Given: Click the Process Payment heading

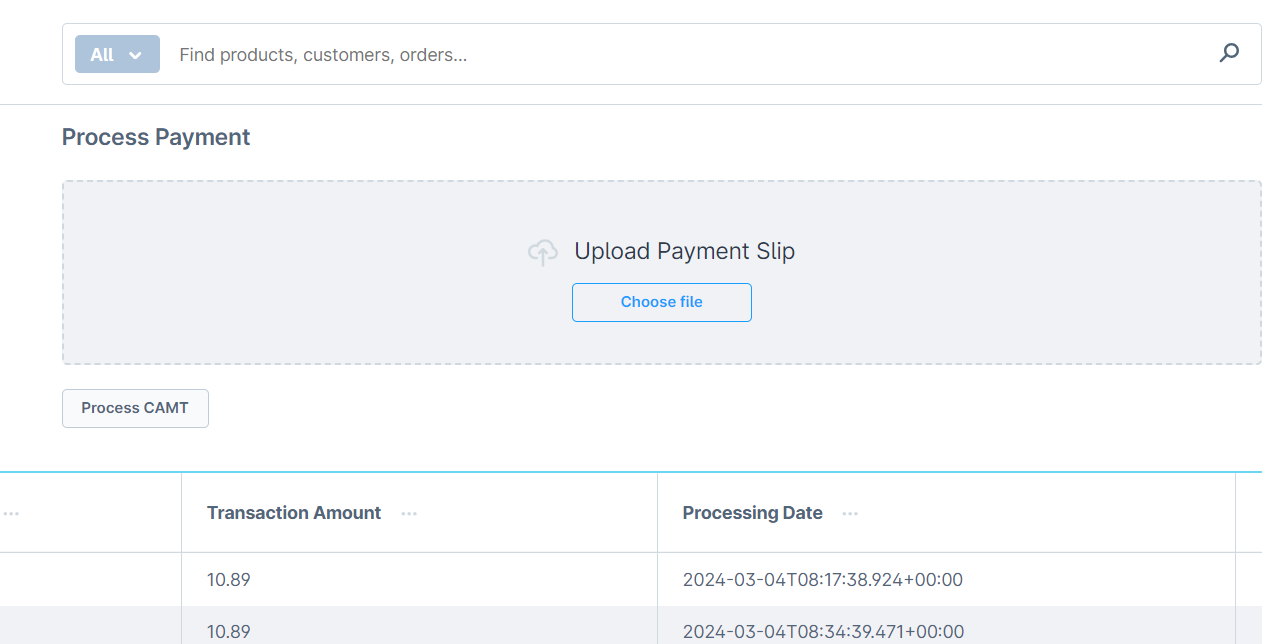Looking at the screenshot, I should click(x=156, y=137).
